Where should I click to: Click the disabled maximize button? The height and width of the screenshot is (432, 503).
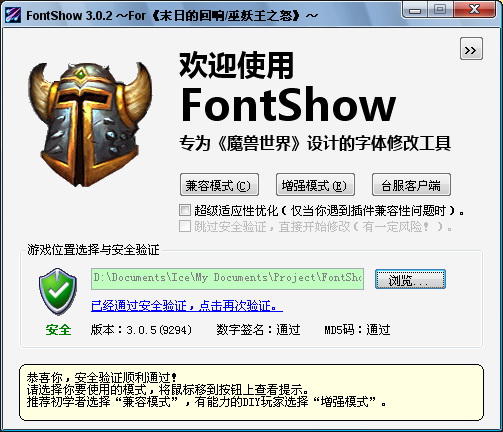click(440, 10)
